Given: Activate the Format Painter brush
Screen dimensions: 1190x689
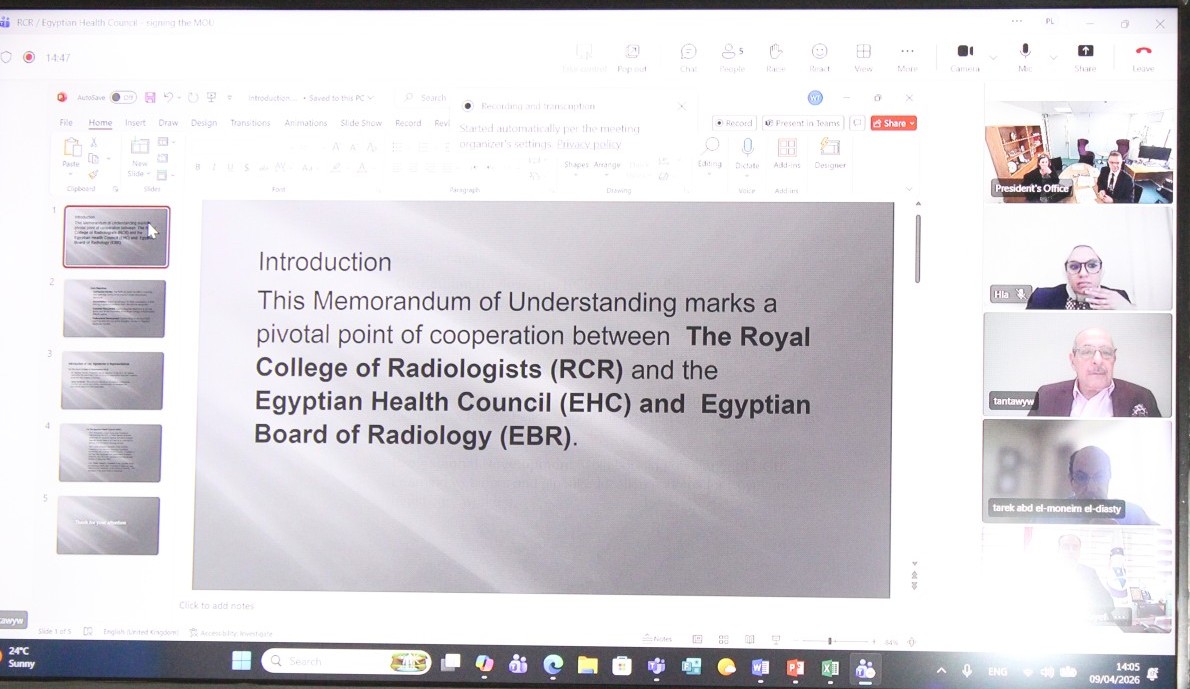Looking at the screenshot, I should coord(93,175).
